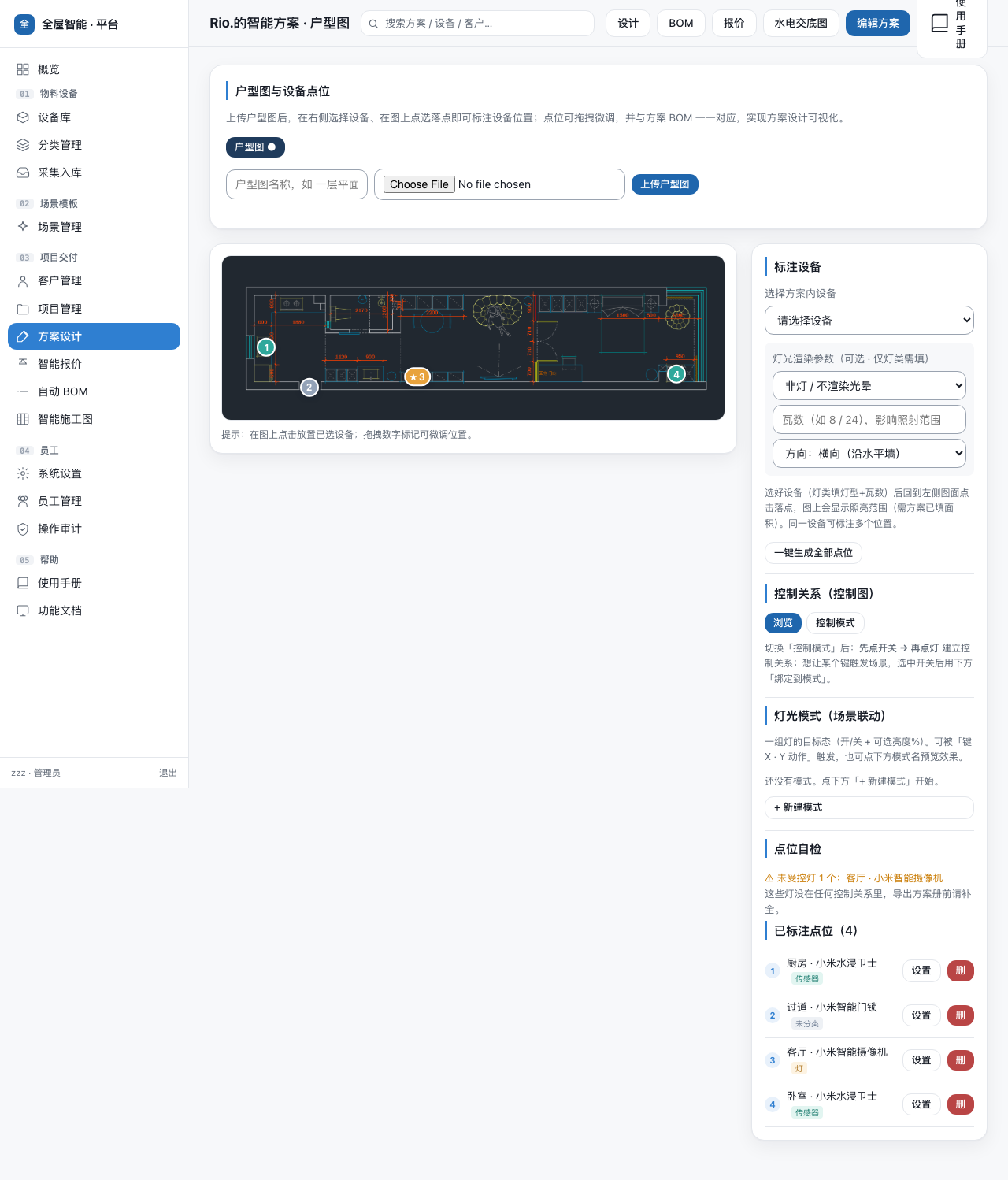The image size is (1008, 1180).
Task: Click the 场景管理 sparkle icon
Action: pyautogui.click(x=23, y=227)
